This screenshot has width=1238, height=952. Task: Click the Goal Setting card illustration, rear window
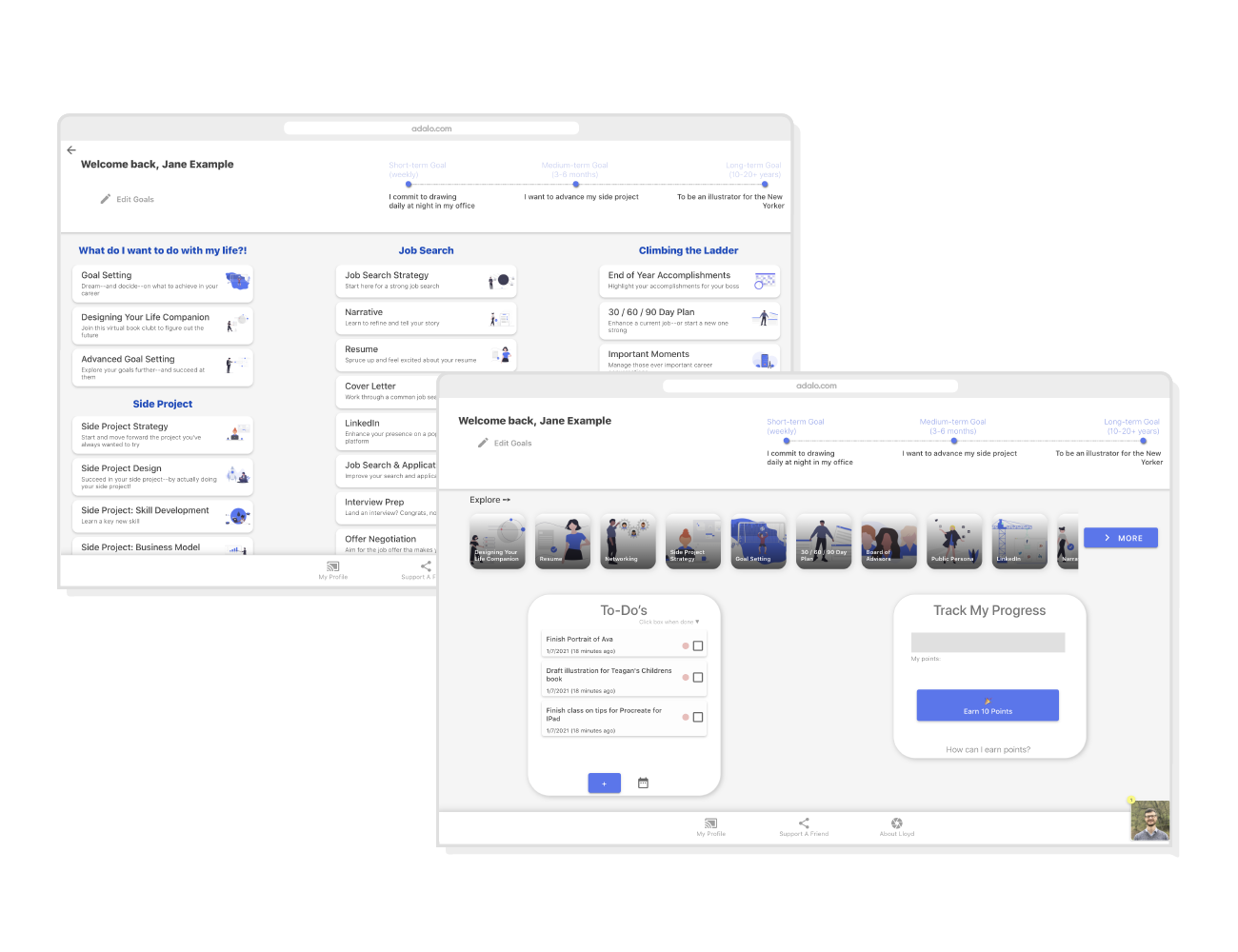coord(237,281)
